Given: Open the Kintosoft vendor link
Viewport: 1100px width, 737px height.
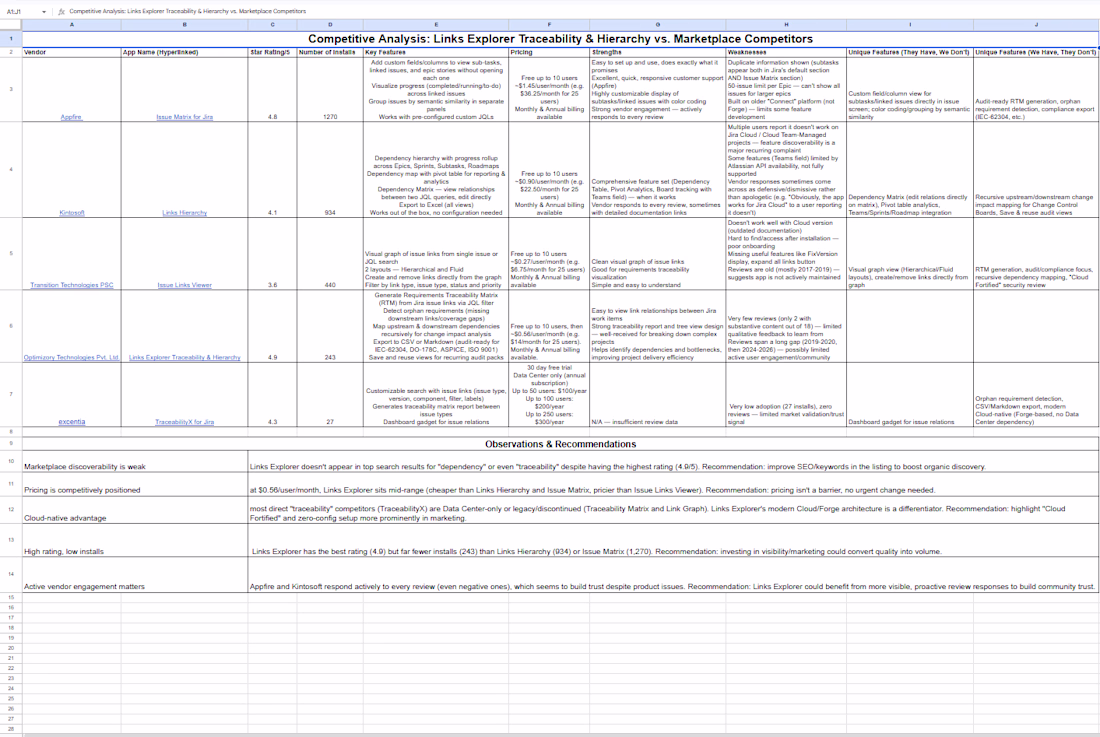Looking at the screenshot, I should (x=72, y=212).
